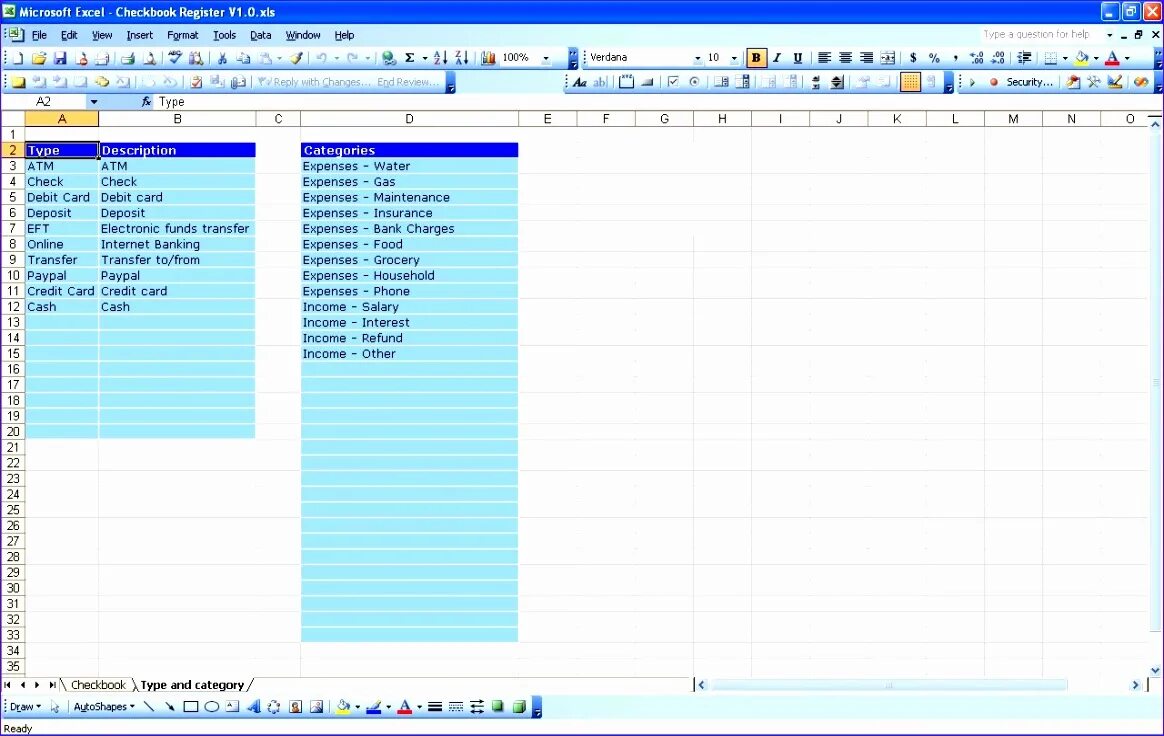The image size is (1164, 736).
Task: Open the Insert menu
Action: point(140,35)
